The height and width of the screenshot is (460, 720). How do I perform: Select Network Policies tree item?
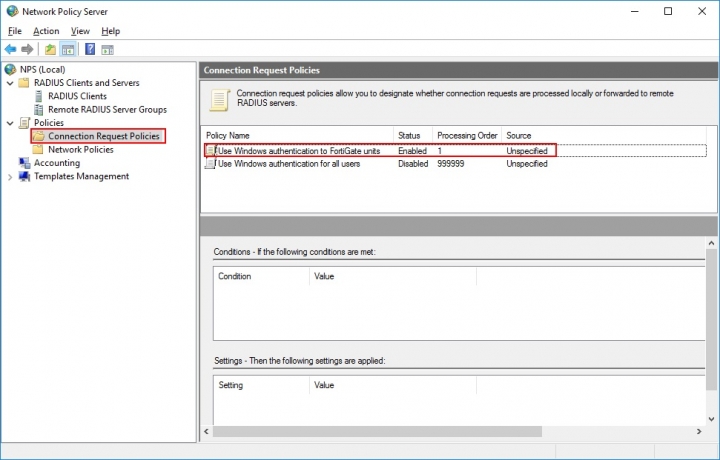(81, 149)
